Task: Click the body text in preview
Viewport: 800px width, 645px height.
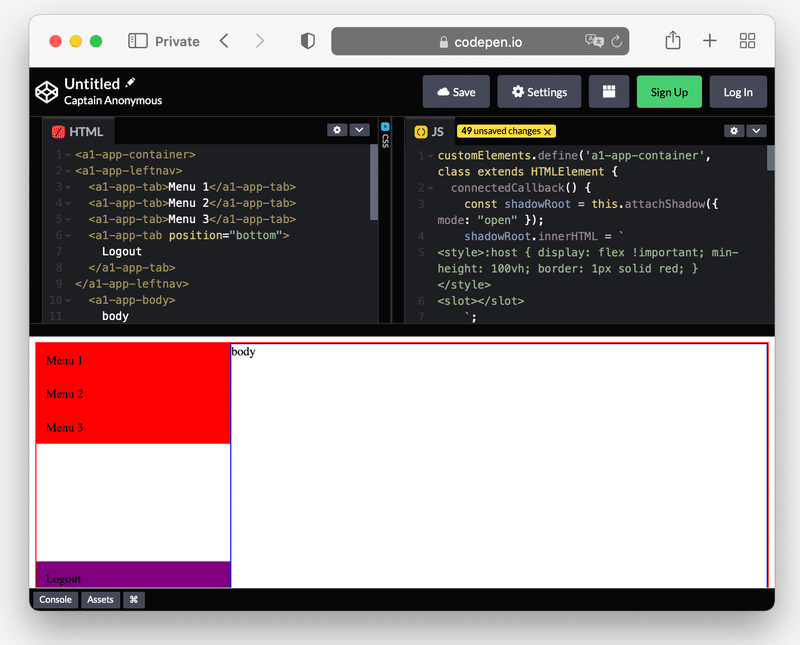Action: coord(243,352)
